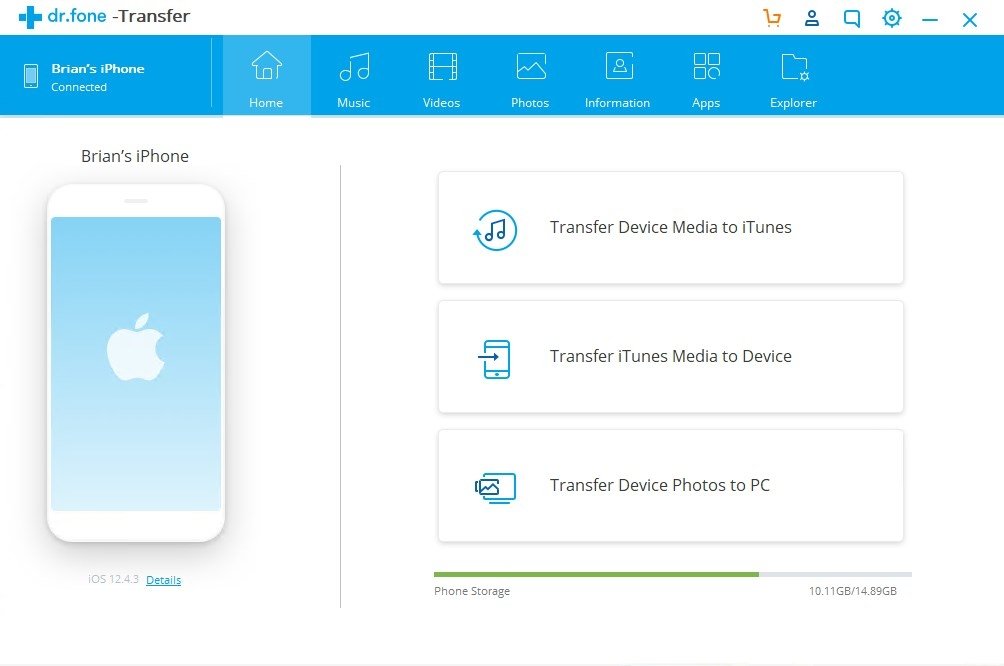This screenshot has height=666, width=1004.
Task: Click the Phone Storage usage bar
Action: [x=672, y=574]
